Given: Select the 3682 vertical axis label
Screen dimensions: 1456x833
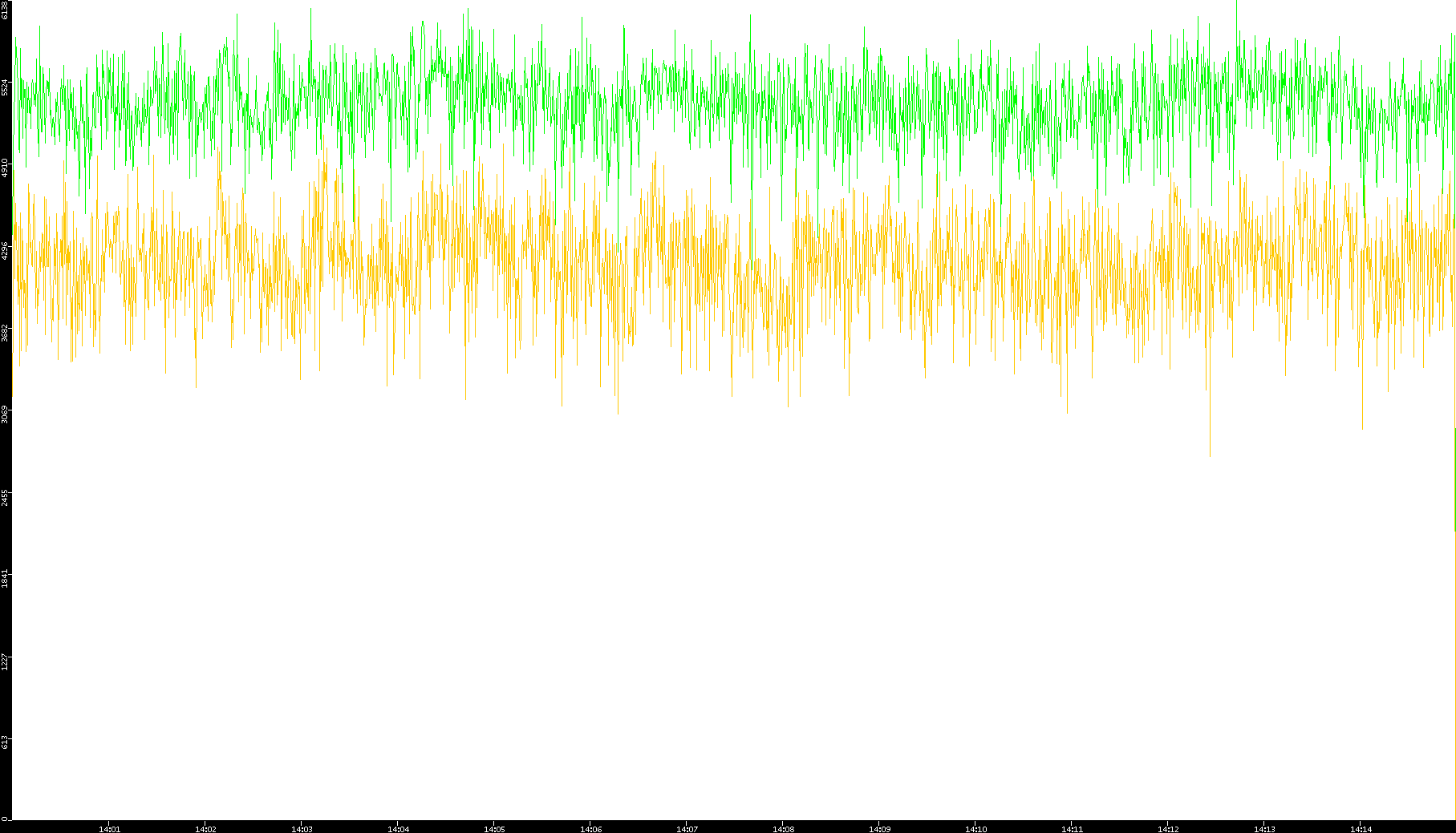Looking at the screenshot, I should point(5,333).
